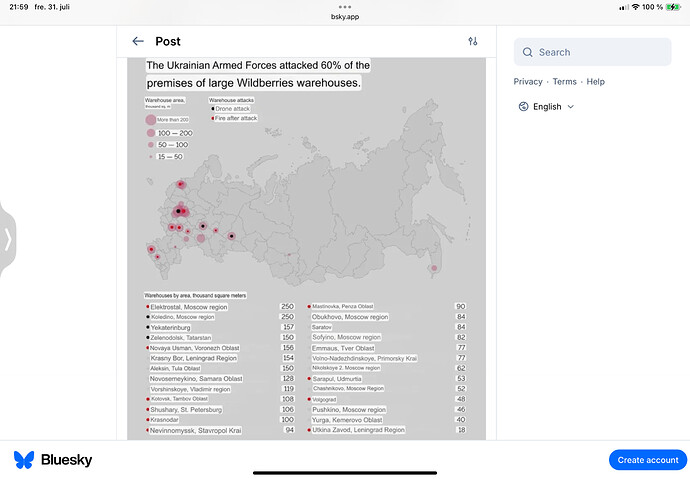This screenshot has height=479, width=690.
Task: Click 'Pushkino, Moscow region' text
Action: tap(349, 410)
